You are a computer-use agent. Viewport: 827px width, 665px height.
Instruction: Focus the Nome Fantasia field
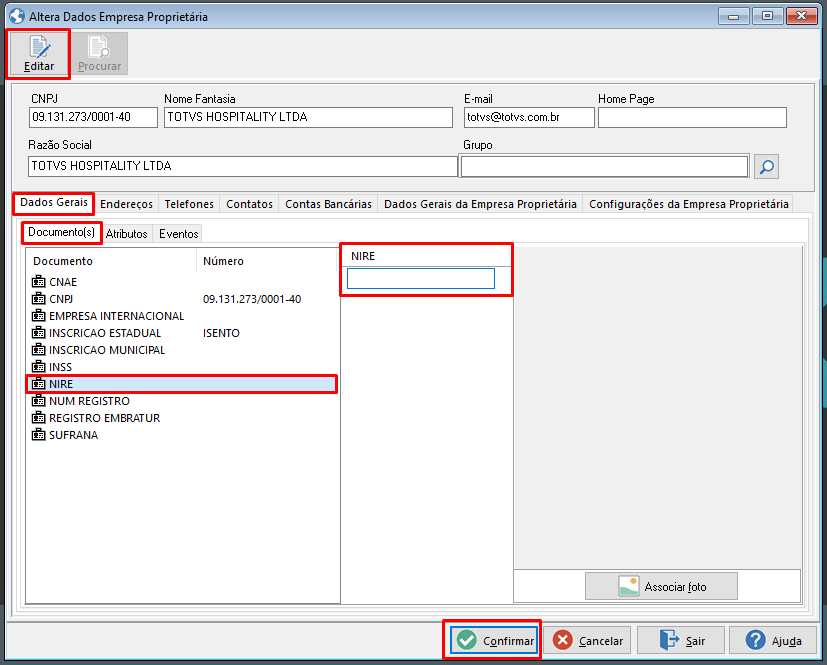308,117
